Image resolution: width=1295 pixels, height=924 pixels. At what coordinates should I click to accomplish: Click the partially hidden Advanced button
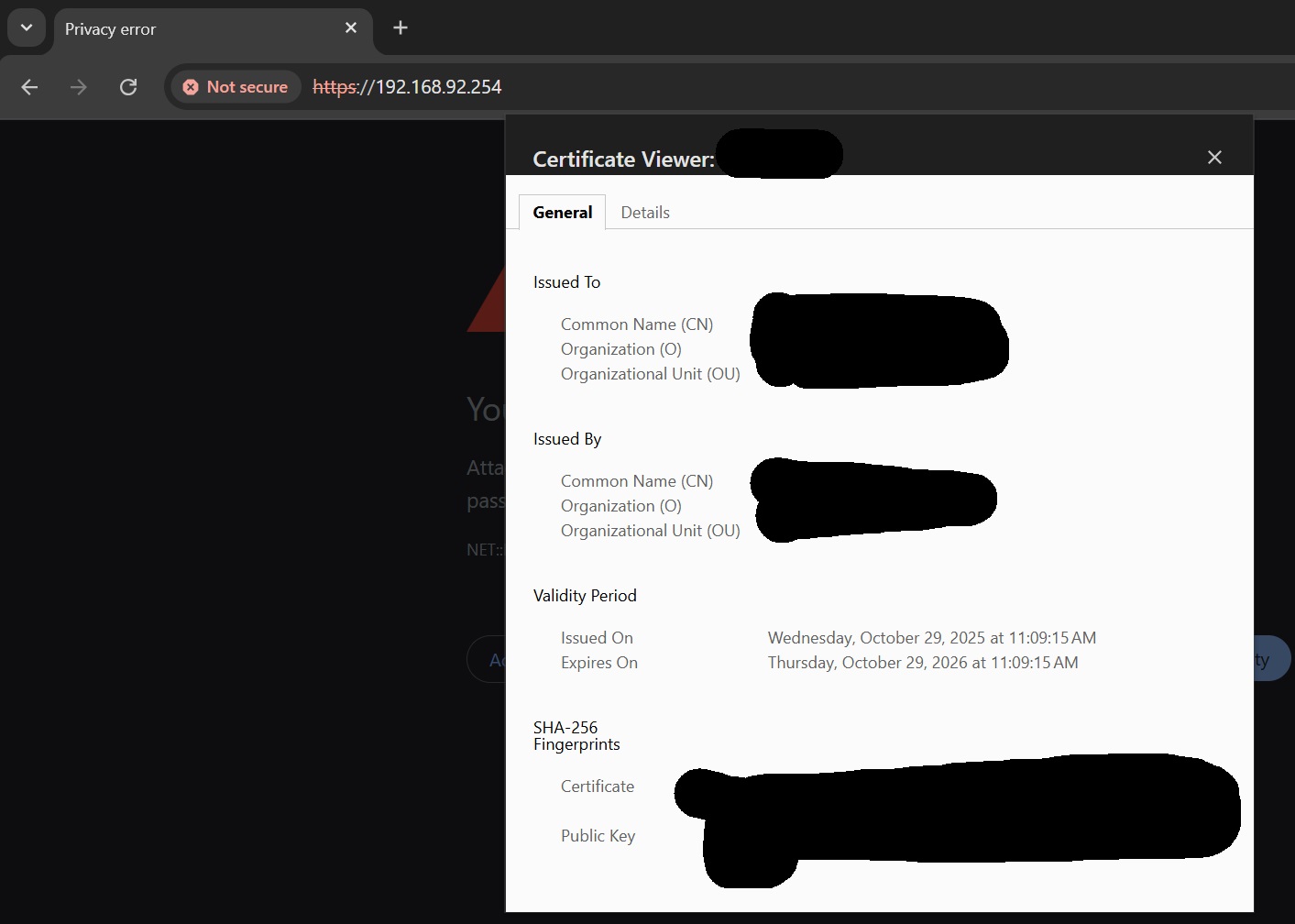[488, 660]
